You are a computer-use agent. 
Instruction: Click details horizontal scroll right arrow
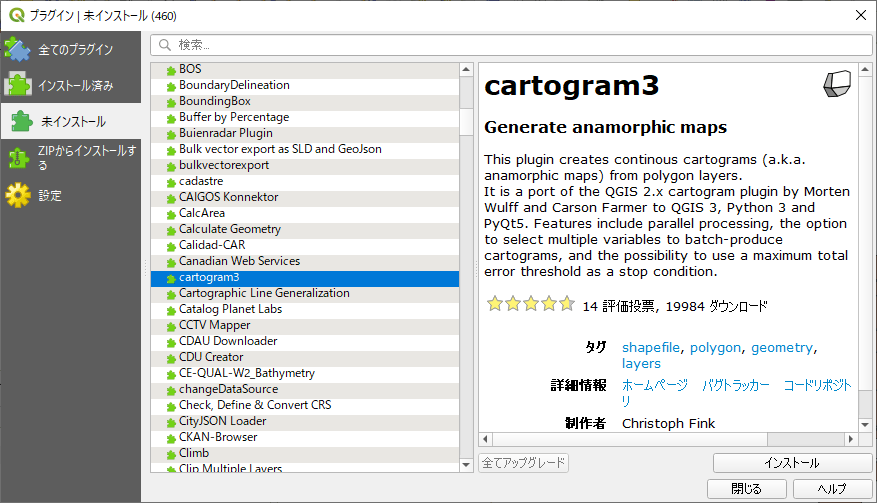pos(851,439)
